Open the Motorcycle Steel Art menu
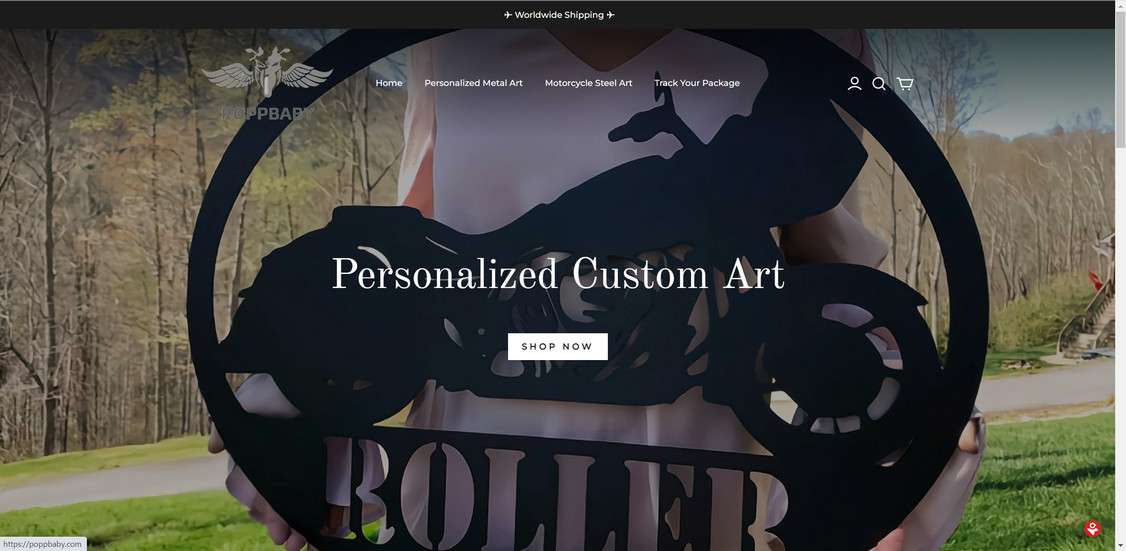1126x551 pixels. (588, 83)
